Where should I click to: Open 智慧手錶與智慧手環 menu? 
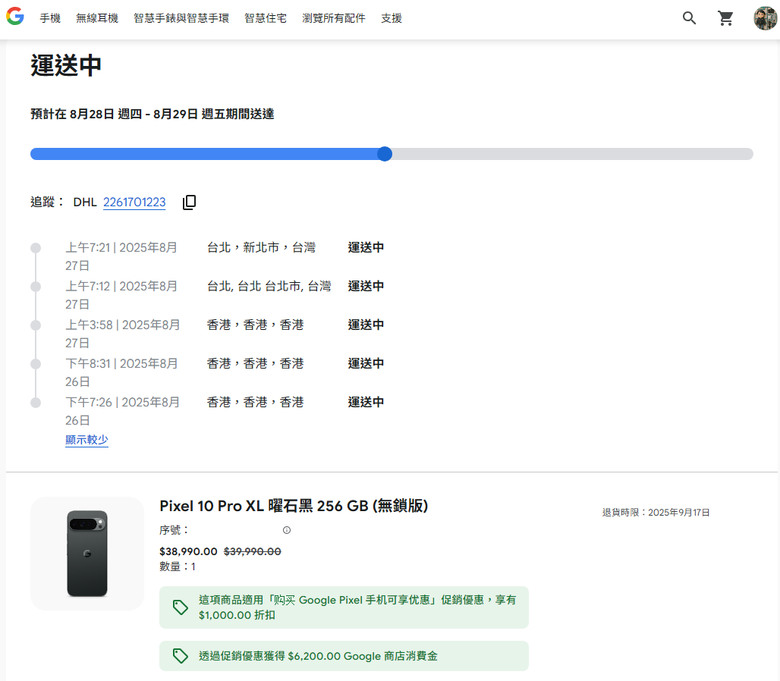click(x=182, y=18)
